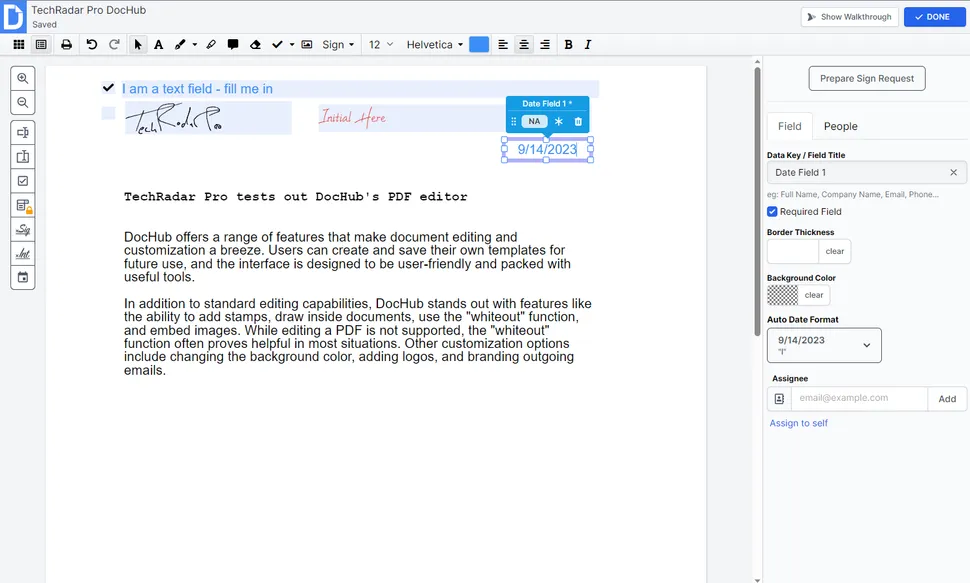970x583 pixels.
Task: Toggle bold formatting
Action: (569, 45)
